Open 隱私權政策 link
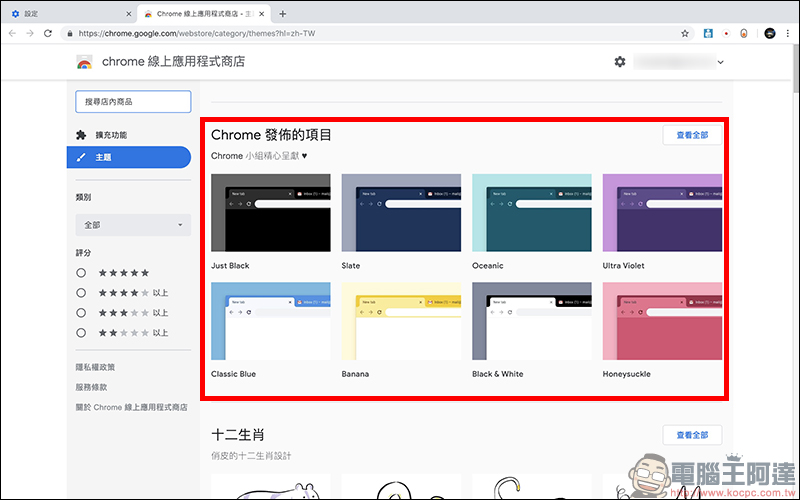The image size is (800, 500). (95, 367)
